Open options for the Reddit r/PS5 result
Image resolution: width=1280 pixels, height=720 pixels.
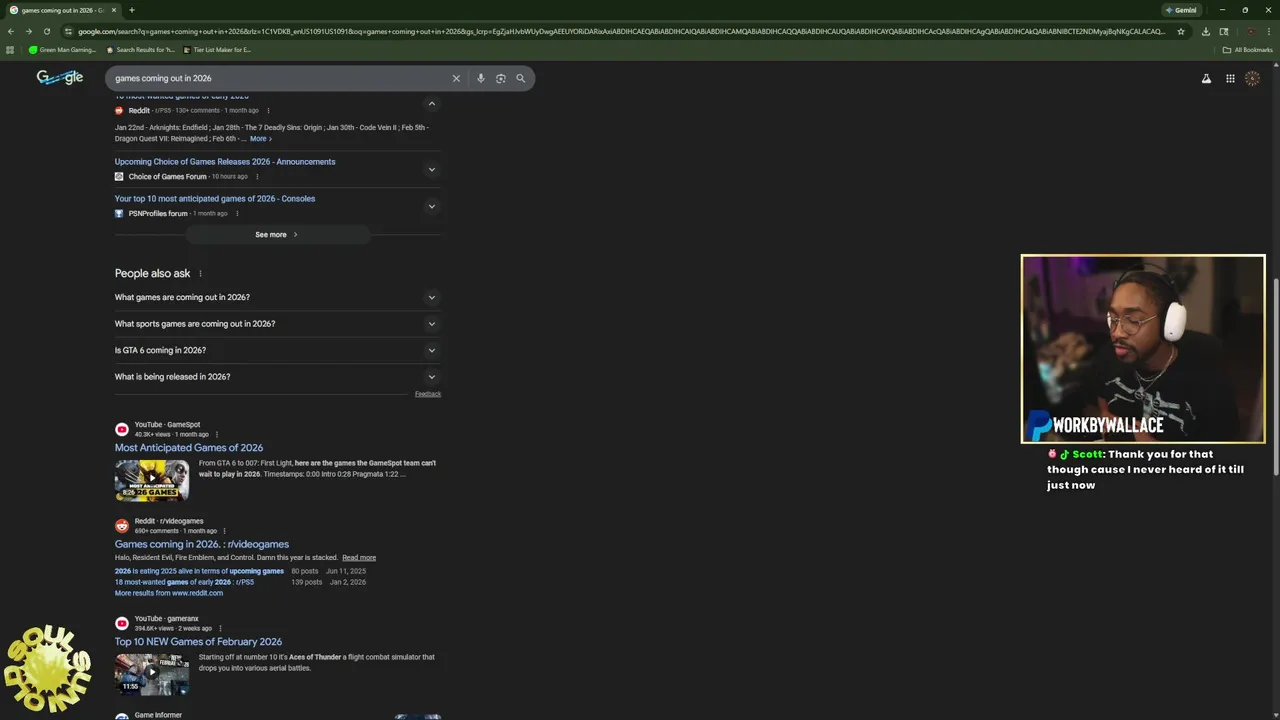pyautogui.click(x=268, y=111)
